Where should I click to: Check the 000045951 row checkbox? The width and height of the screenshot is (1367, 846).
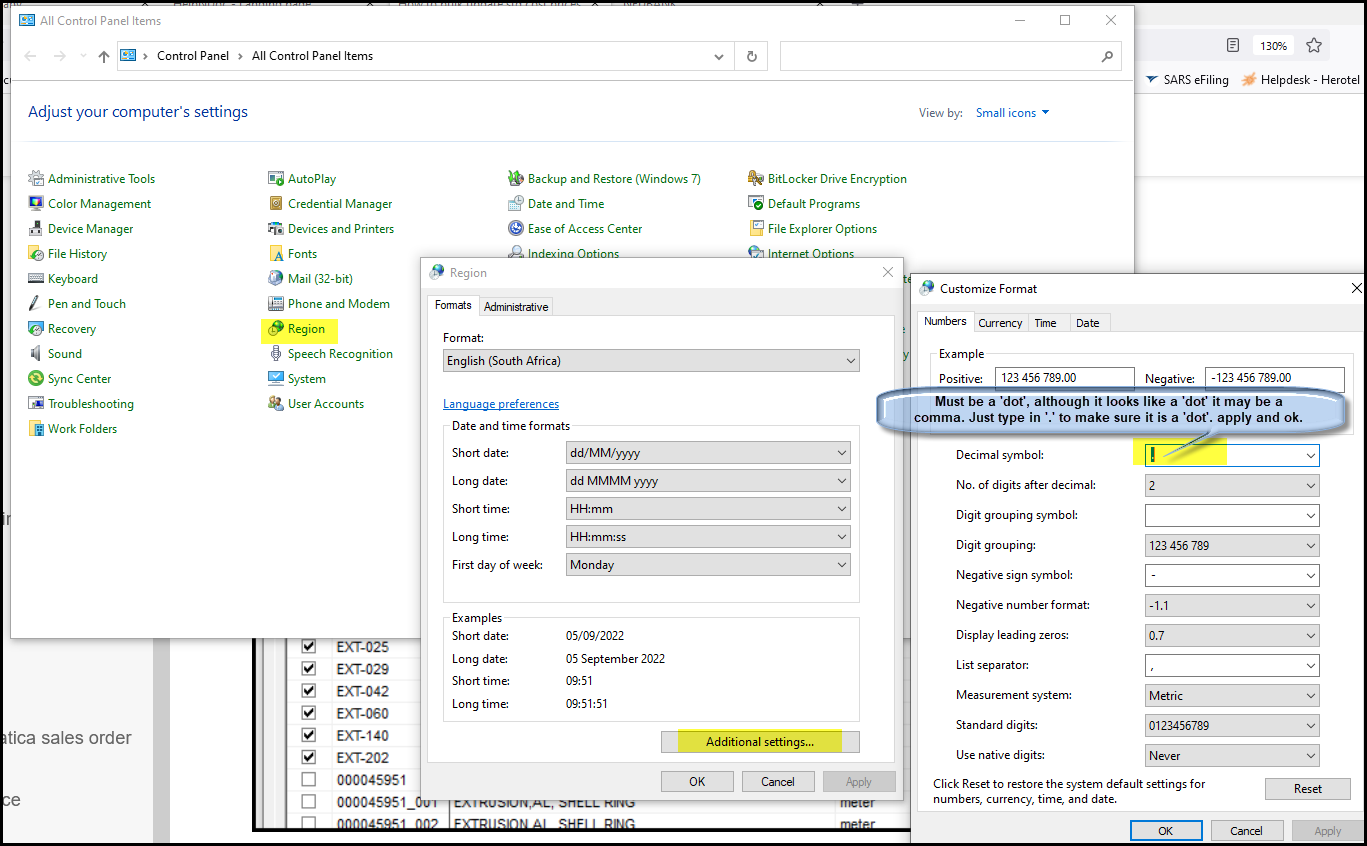(x=309, y=779)
